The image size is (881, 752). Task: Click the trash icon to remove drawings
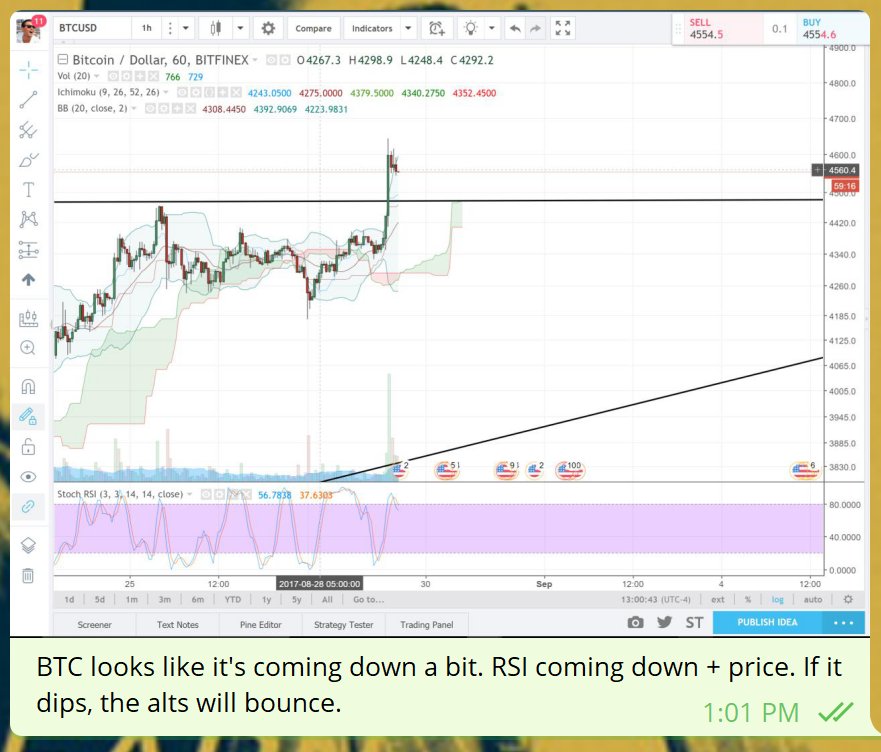point(28,575)
